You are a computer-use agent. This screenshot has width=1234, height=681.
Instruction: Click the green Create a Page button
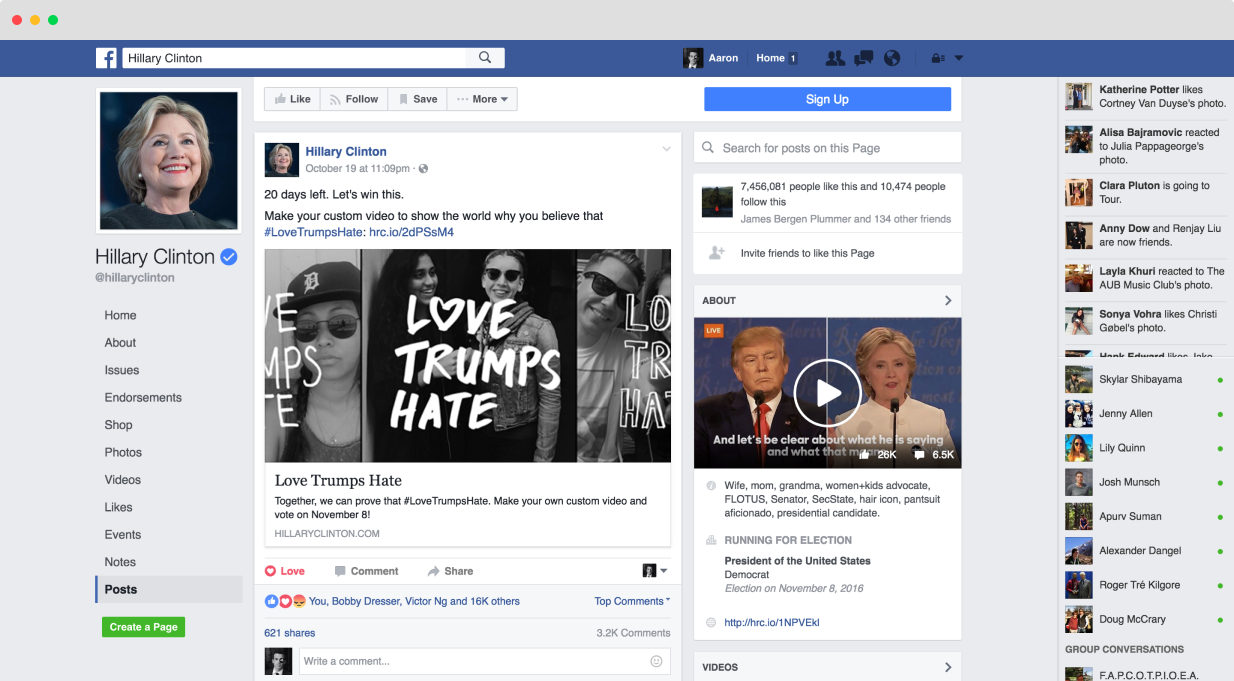click(x=143, y=627)
